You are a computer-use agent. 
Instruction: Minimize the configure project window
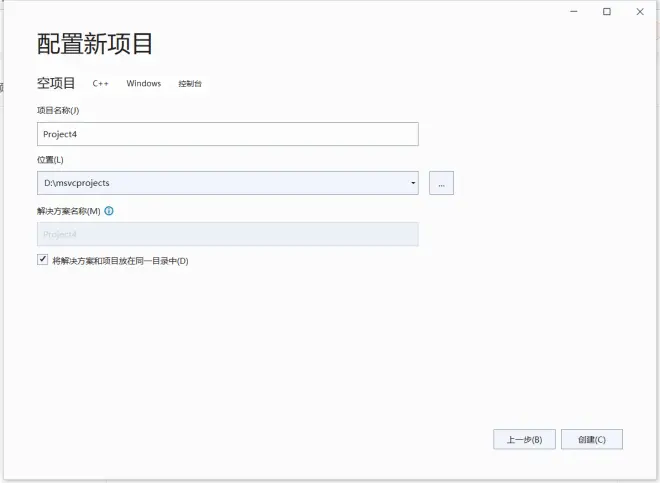click(x=574, y=12)
